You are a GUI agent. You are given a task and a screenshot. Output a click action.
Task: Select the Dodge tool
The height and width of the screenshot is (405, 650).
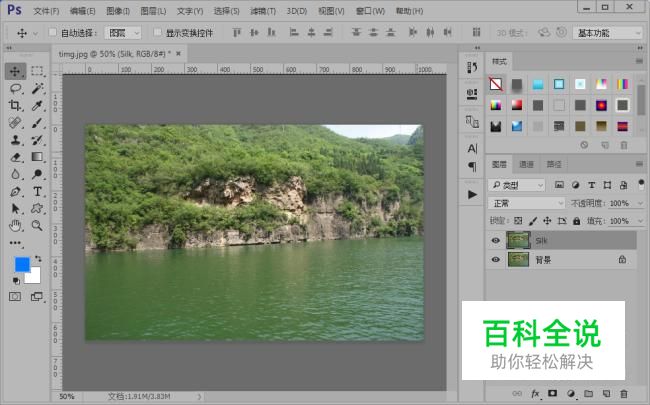pyautogui.click(x=37, y=174)
